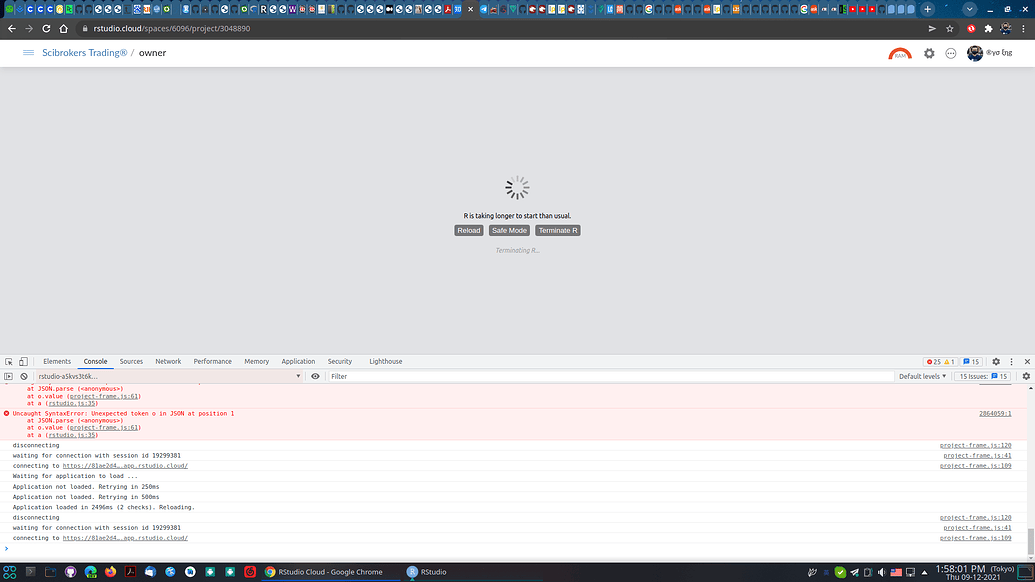Bookmark this page with star icon
This screenshot has width=1035, height=582.
pos(950,28)
